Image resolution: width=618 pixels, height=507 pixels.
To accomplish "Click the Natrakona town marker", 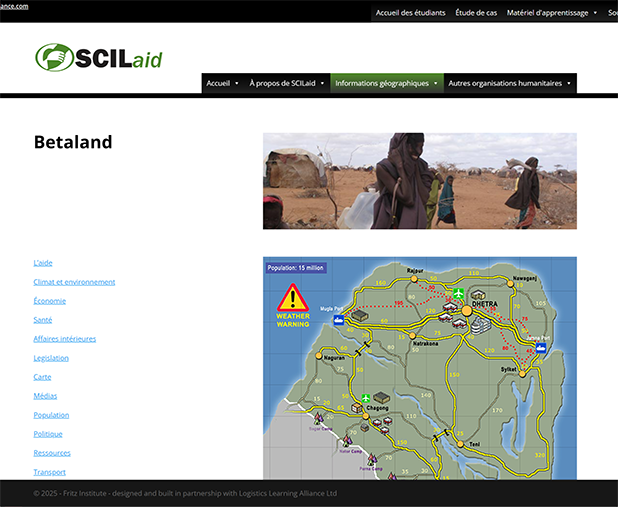I will tap(412, 336).
